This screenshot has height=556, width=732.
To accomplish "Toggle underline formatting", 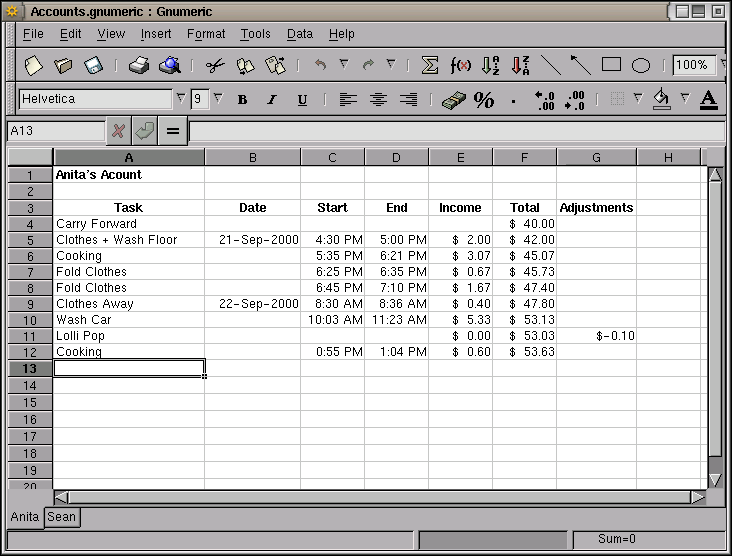I will pyautogui.click(x=301, y=100).
